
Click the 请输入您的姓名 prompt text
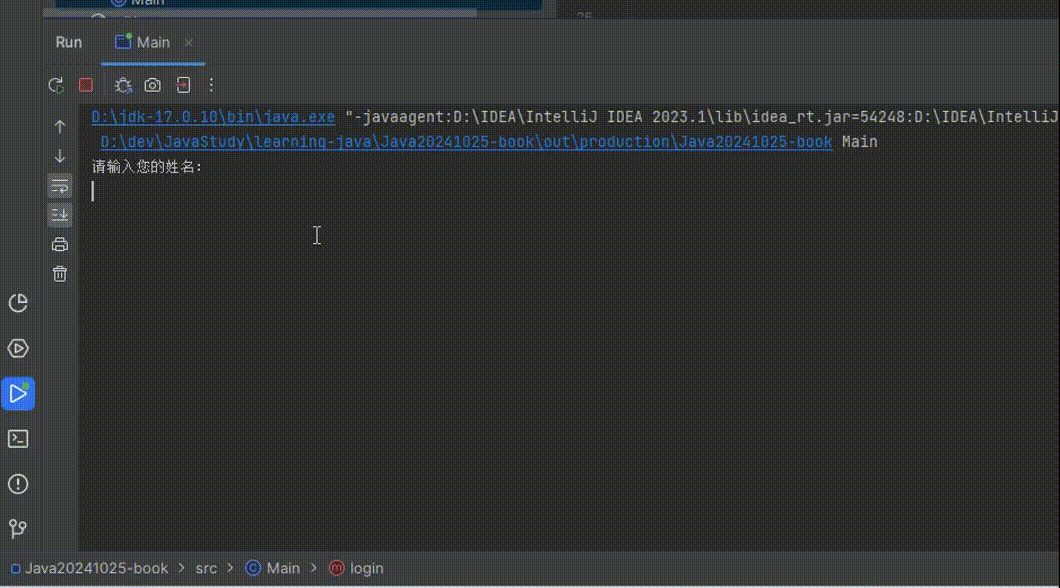pos(147,167)
